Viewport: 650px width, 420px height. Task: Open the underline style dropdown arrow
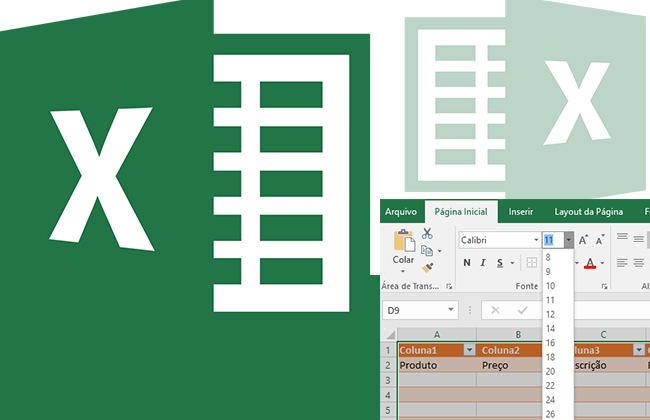(x=512, y=263)
